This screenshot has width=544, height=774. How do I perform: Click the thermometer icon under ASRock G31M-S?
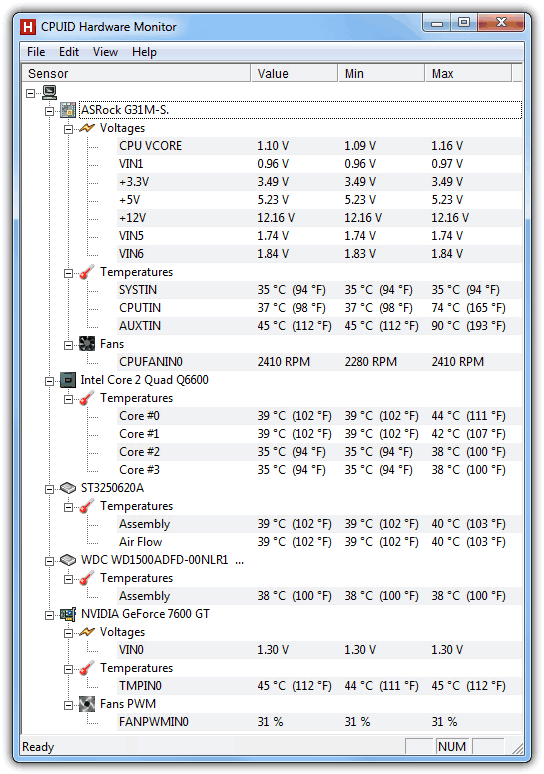pos(87,272)
